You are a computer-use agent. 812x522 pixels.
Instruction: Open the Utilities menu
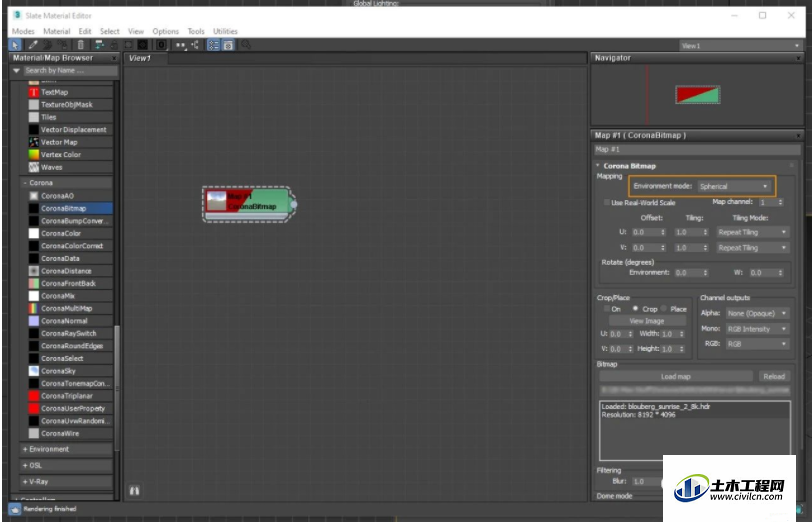point(225,31)
